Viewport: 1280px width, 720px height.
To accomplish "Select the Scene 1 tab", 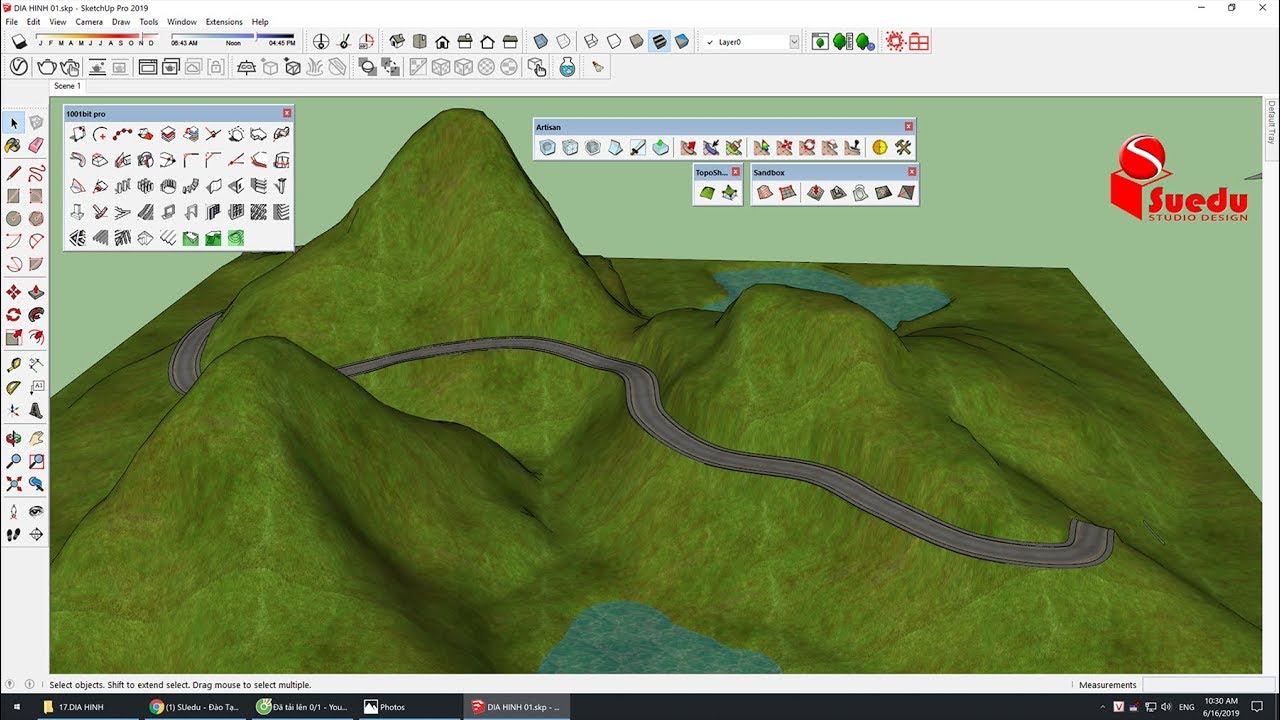I will point(67,86).
